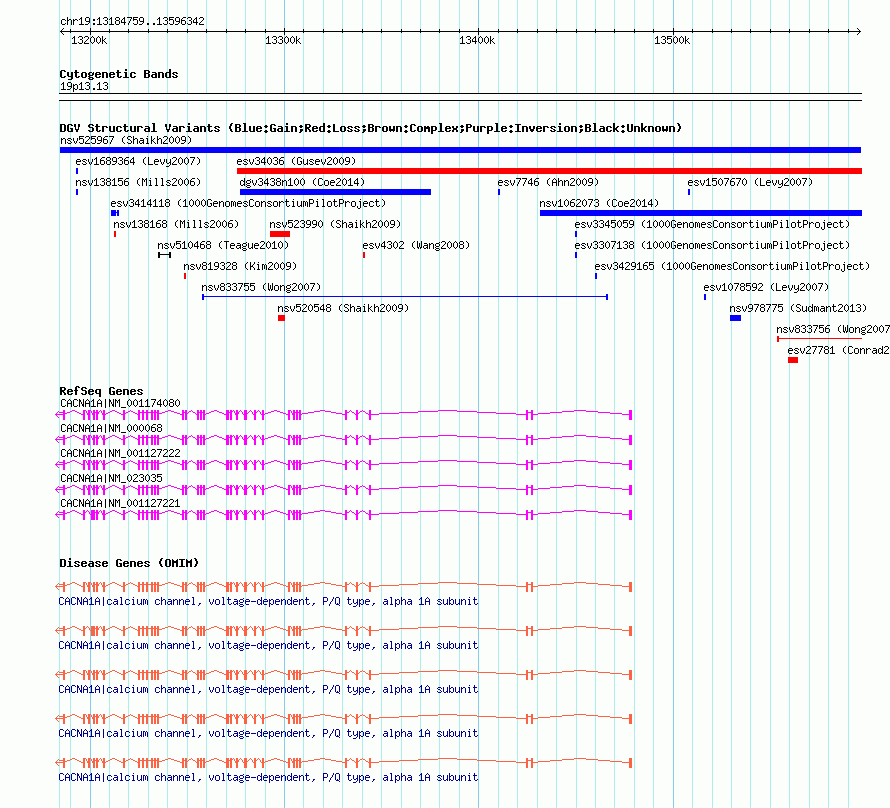Screen dimensions: 890x808
Task: Select CACNA1A|NM_001127222 transcript label
Action: point(120,453)
